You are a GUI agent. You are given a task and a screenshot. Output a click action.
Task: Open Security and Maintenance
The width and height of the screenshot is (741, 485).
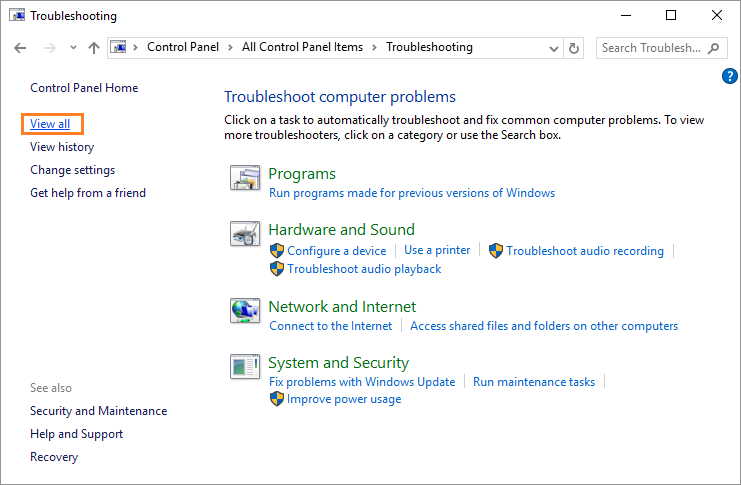[98, 411]
